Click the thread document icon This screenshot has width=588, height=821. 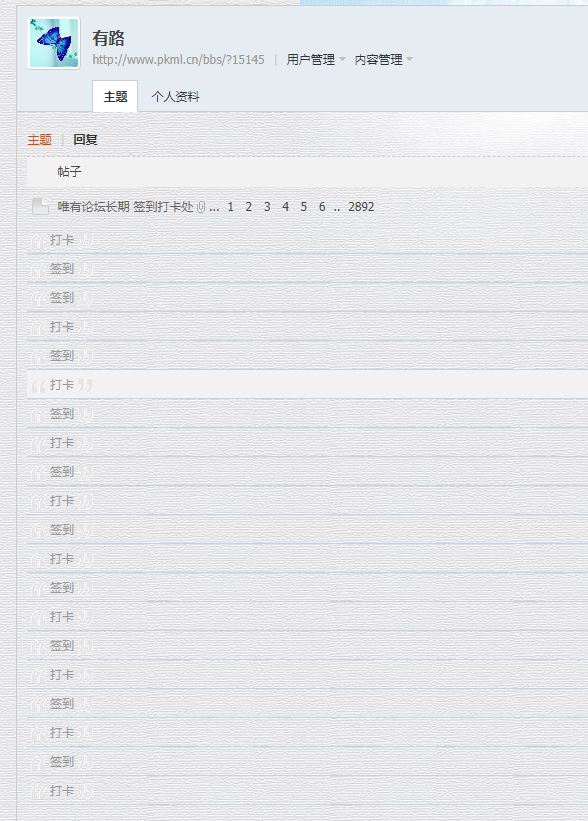(40, 207)
